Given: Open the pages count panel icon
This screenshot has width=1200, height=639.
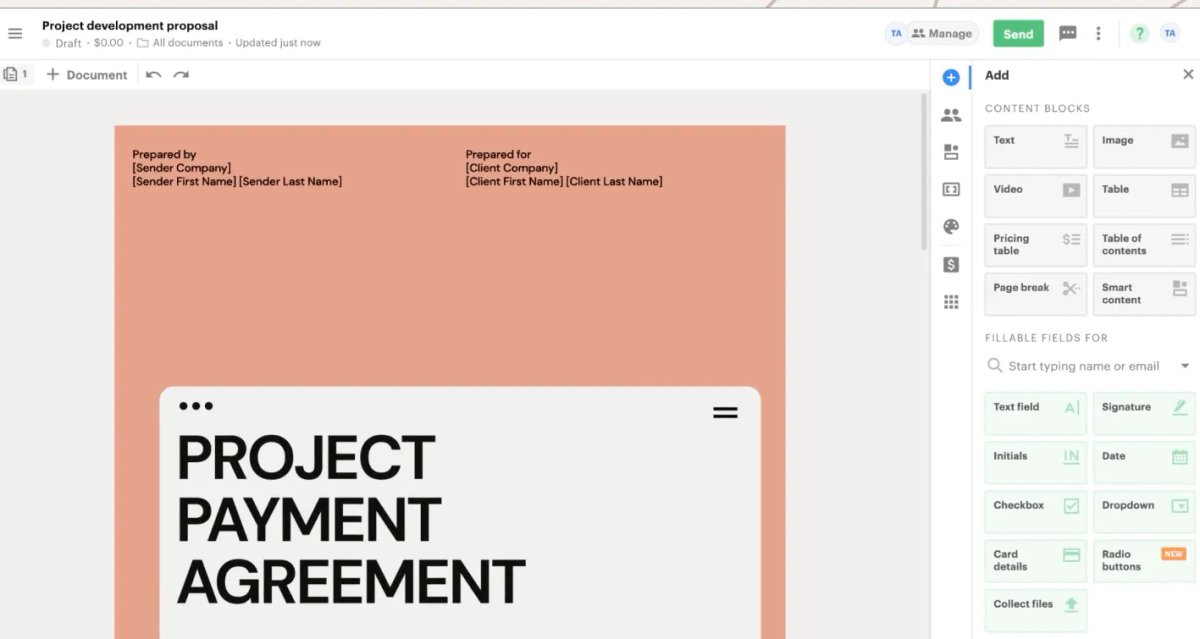Looking at the screenshot, I should coord(16,74).
